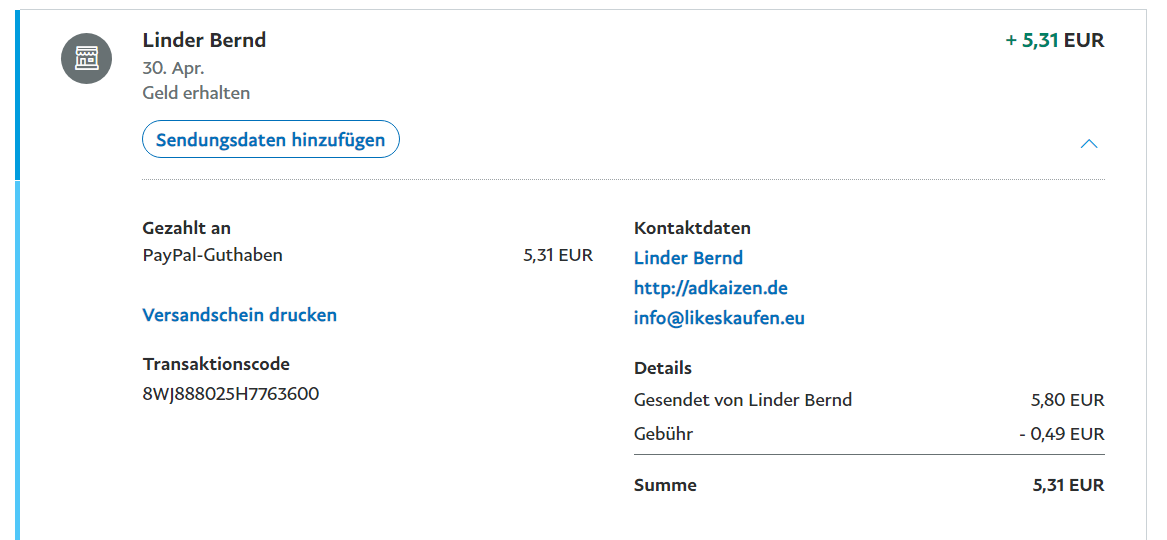1167x540 pixels.
Task: Click the - 0,49 EUR fee amount
Action: coord(1061,434)
